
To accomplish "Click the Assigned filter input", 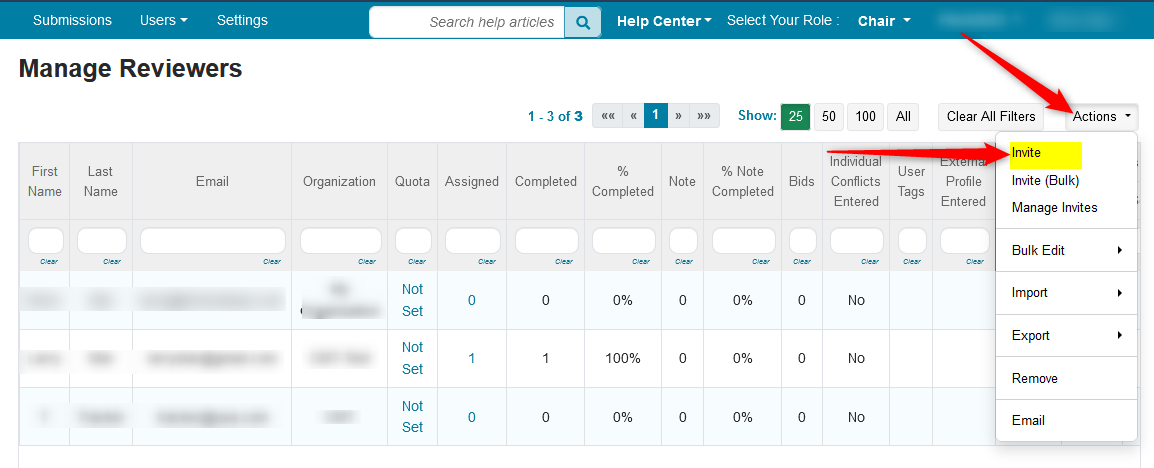I will point(472,241).
